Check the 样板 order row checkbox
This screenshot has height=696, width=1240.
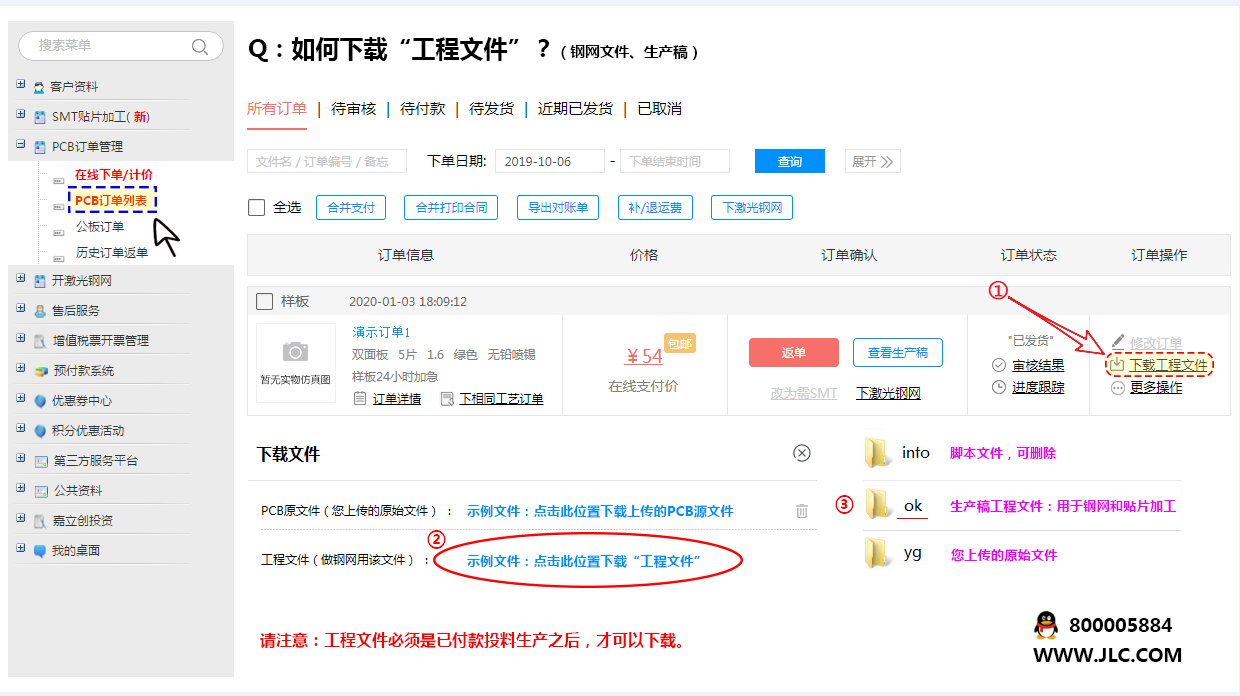point(265,301)
